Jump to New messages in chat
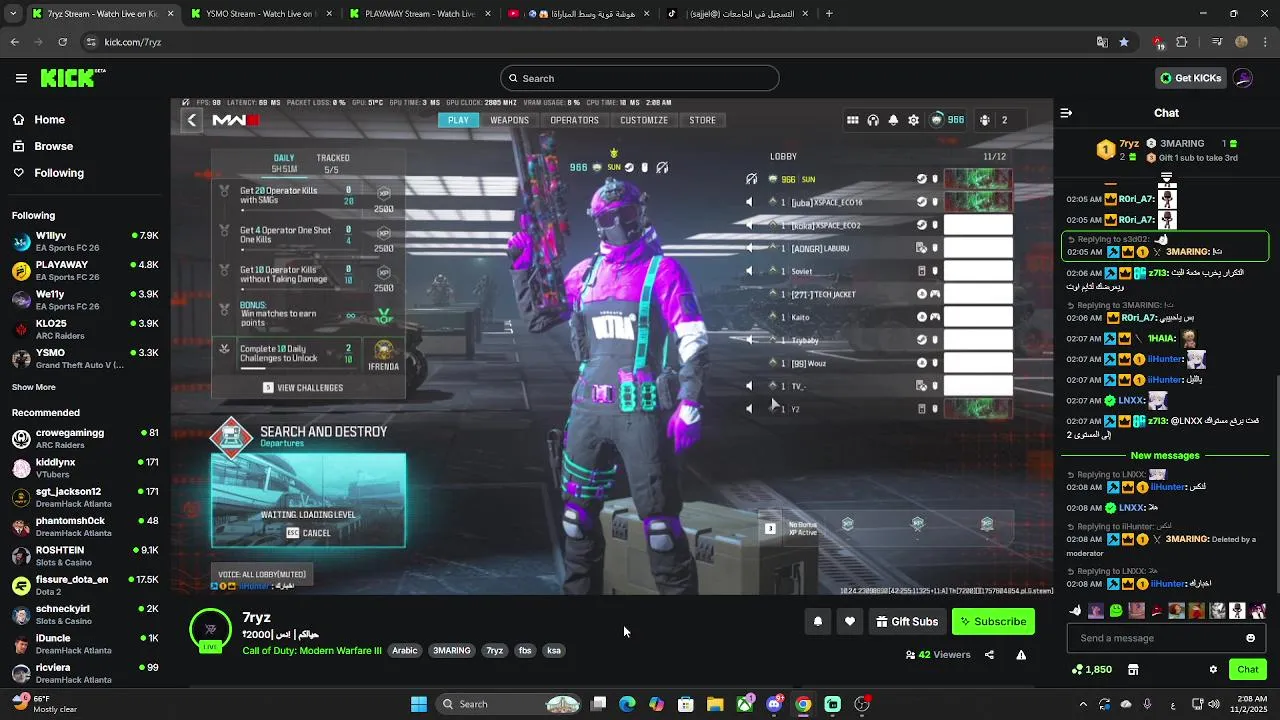 tap(1165, 456)
